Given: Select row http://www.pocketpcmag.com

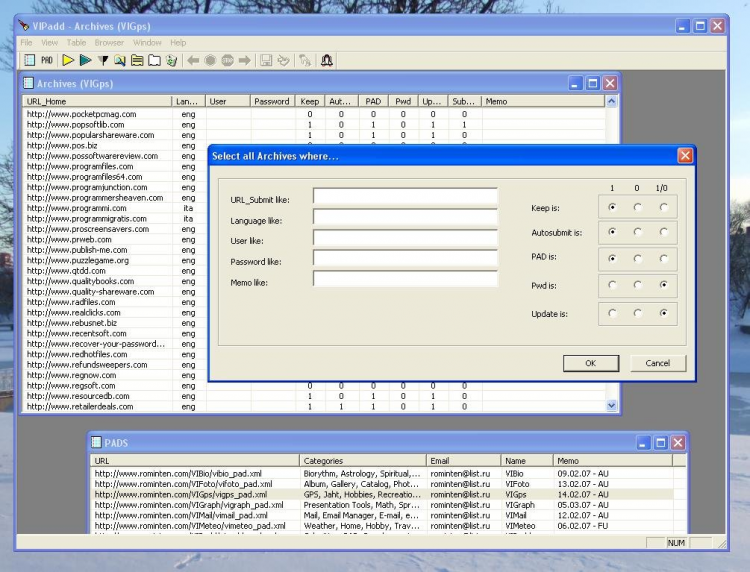Looking at the screenshot, I should 313,114.
